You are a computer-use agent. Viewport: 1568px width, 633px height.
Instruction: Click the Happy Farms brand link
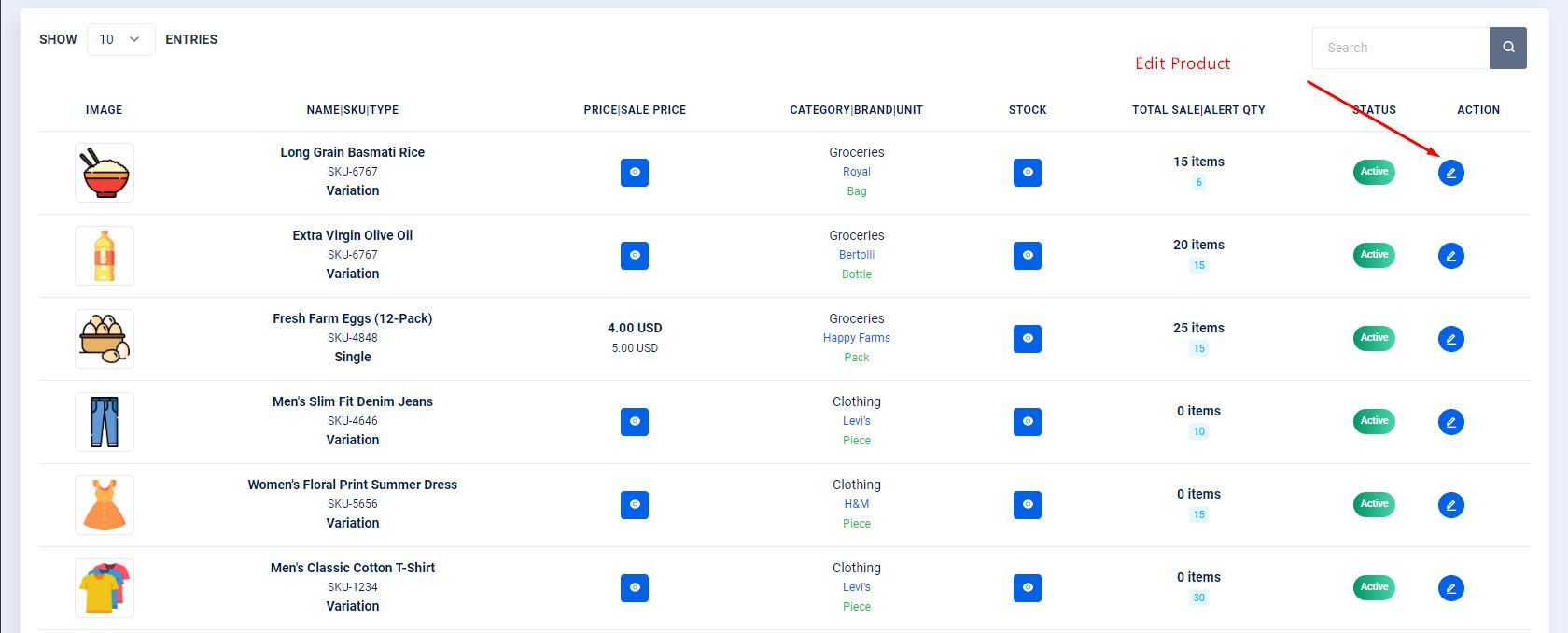[x=856, y=338]
